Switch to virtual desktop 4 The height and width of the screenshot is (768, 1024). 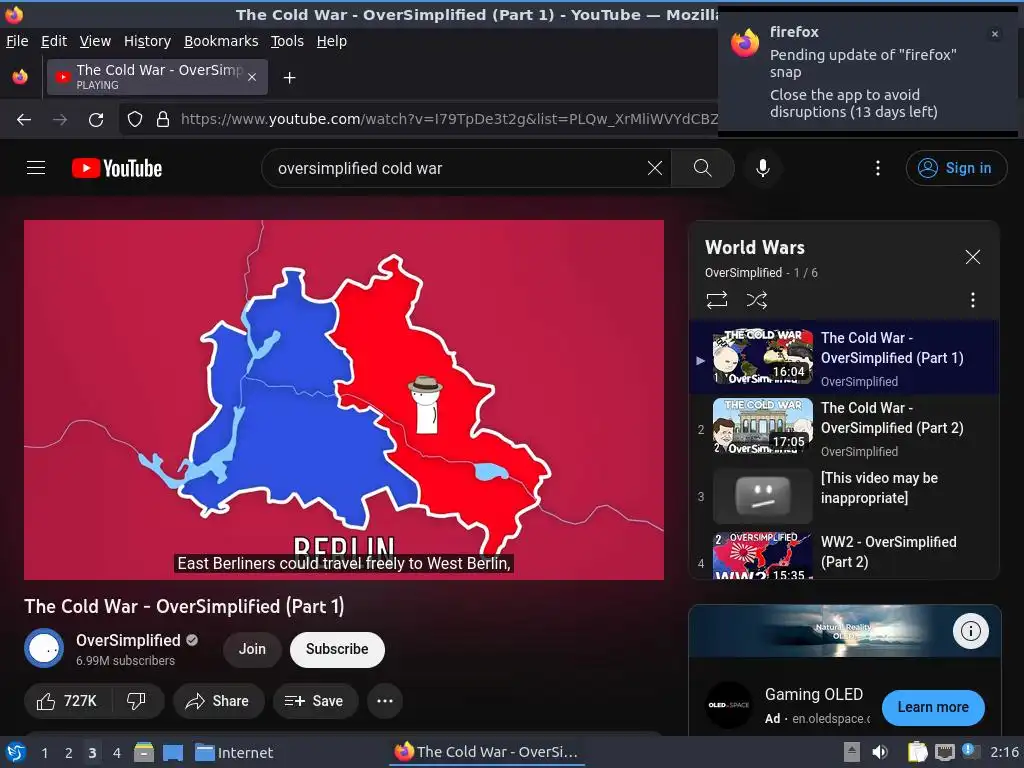pos(117,752)
